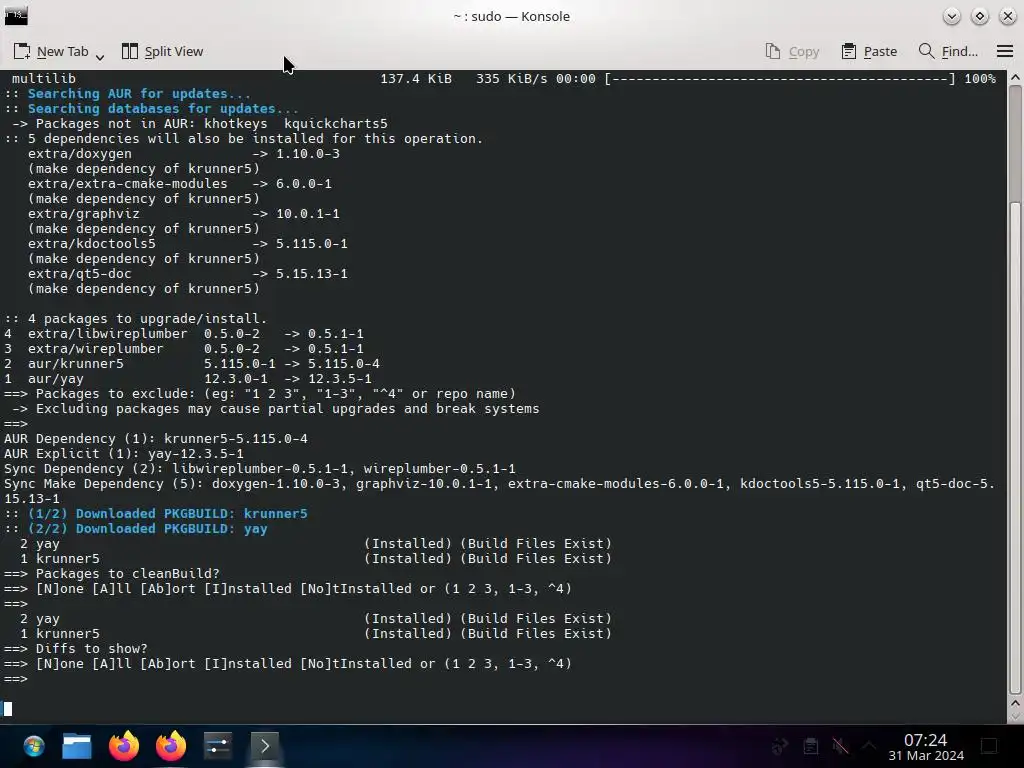This screenshot has height=768, width=1024.
Task: Click text 'Searching databases for updates...'
Action: pyautogui.click(x=163, y=108)
